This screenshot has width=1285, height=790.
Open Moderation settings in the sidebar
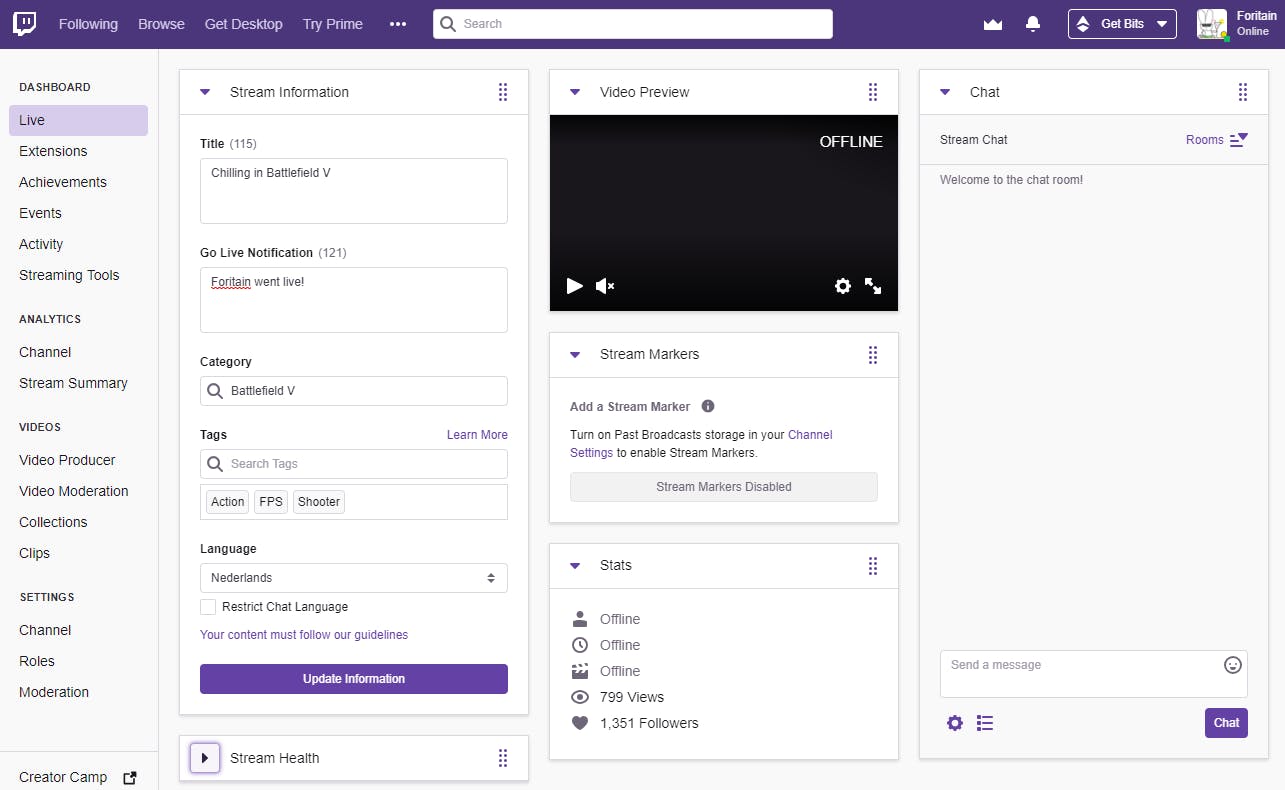coord(54,692)
